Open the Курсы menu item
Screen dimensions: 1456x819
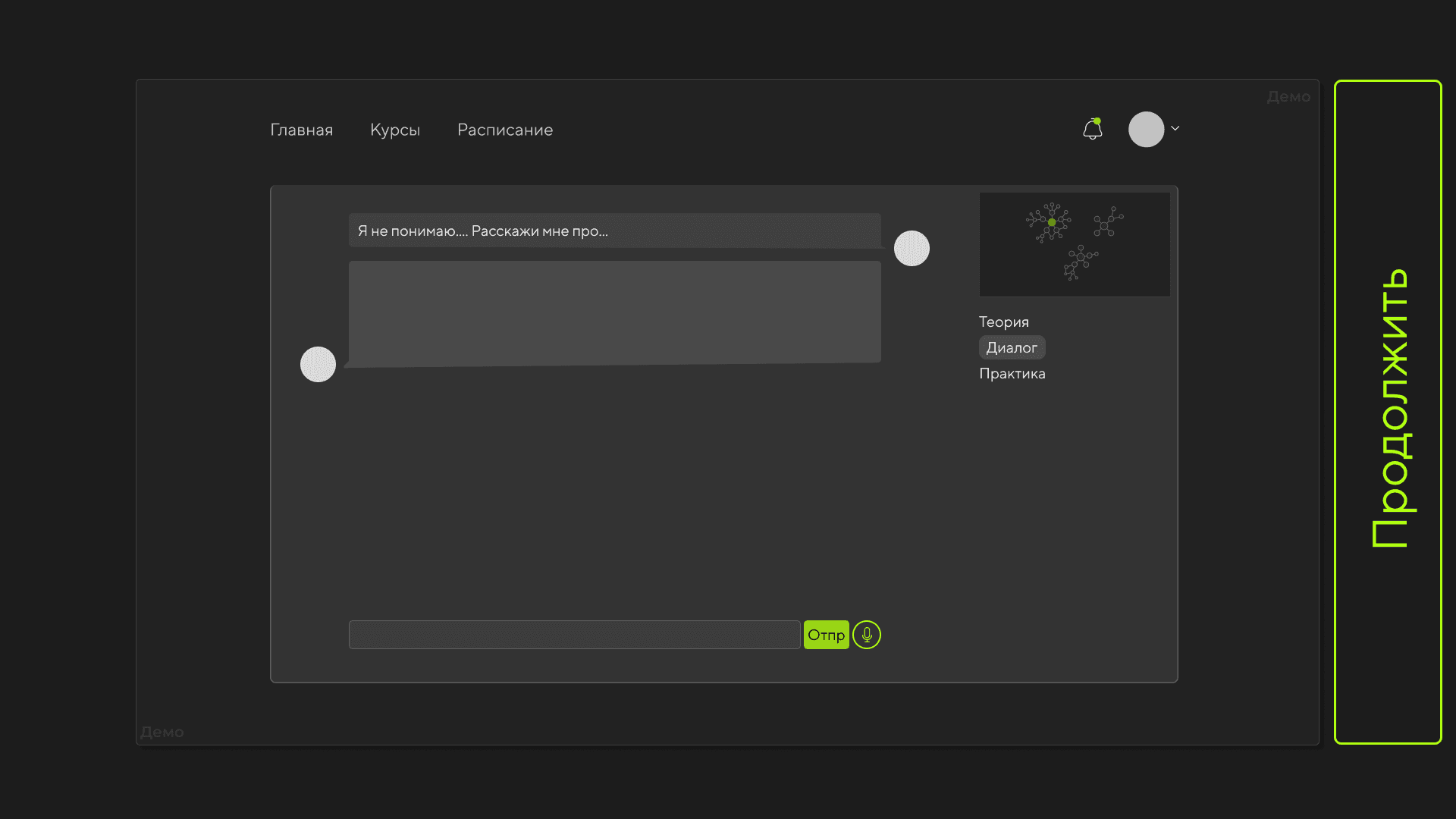[395, 130]
